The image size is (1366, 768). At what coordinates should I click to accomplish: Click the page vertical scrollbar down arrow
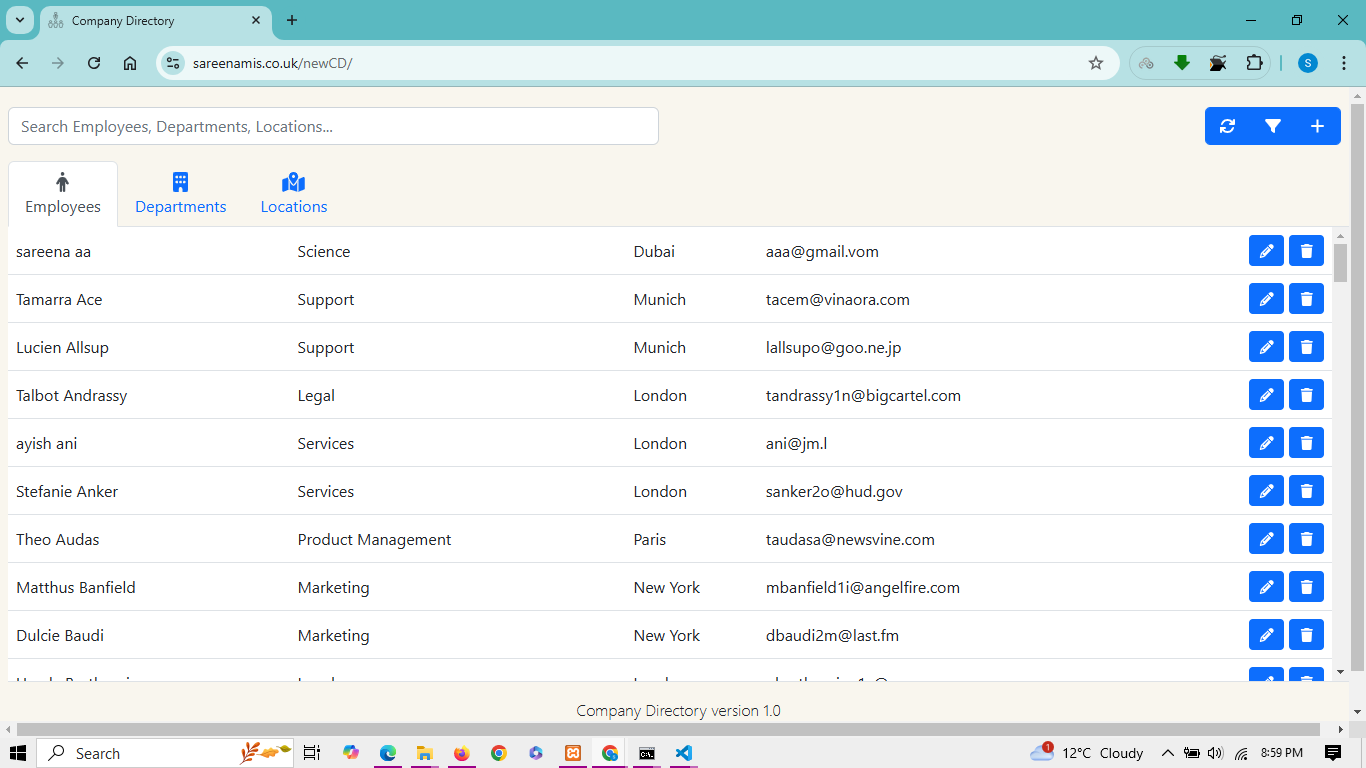click(x=1358, y=711)
